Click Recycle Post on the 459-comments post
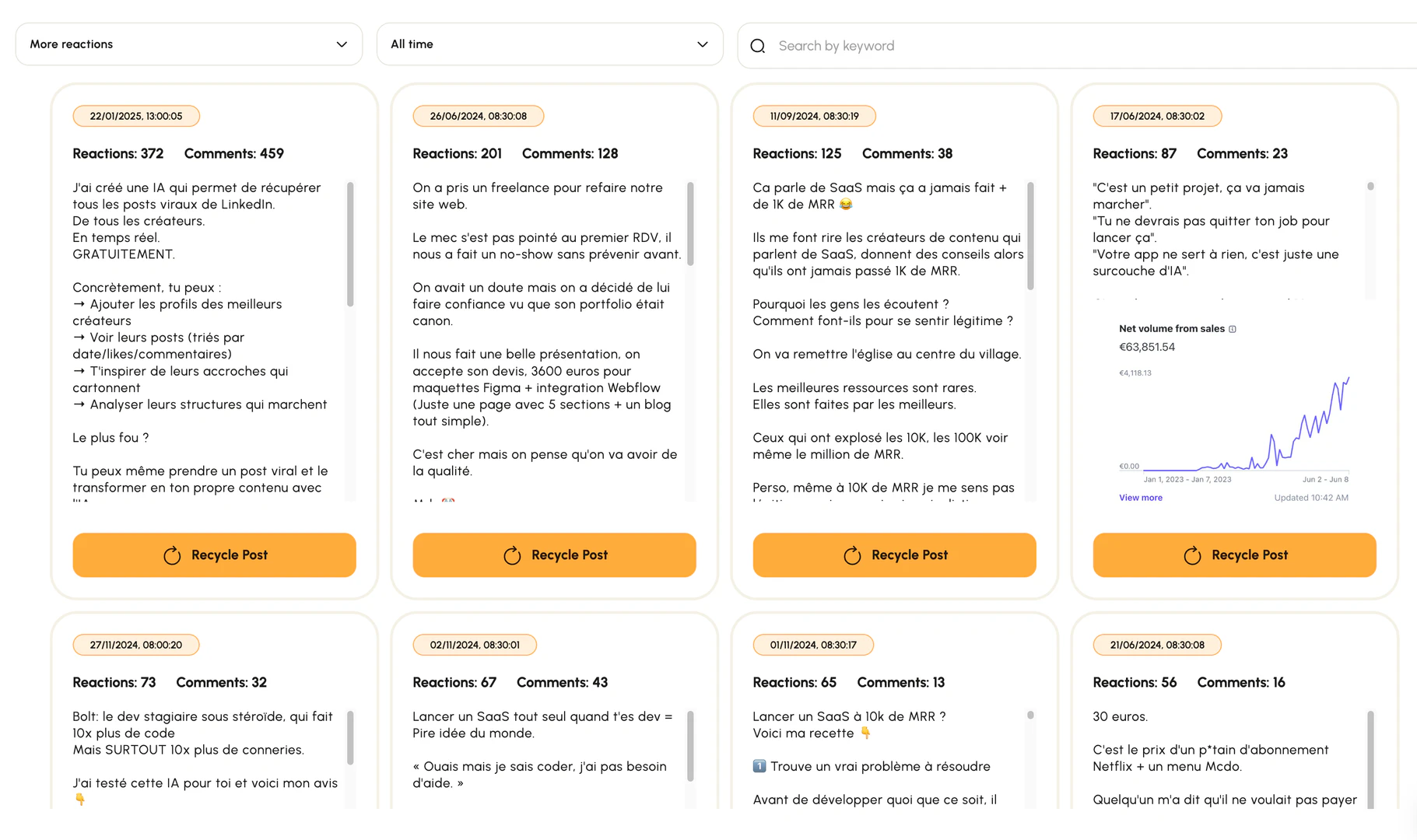 pos(214,555)
